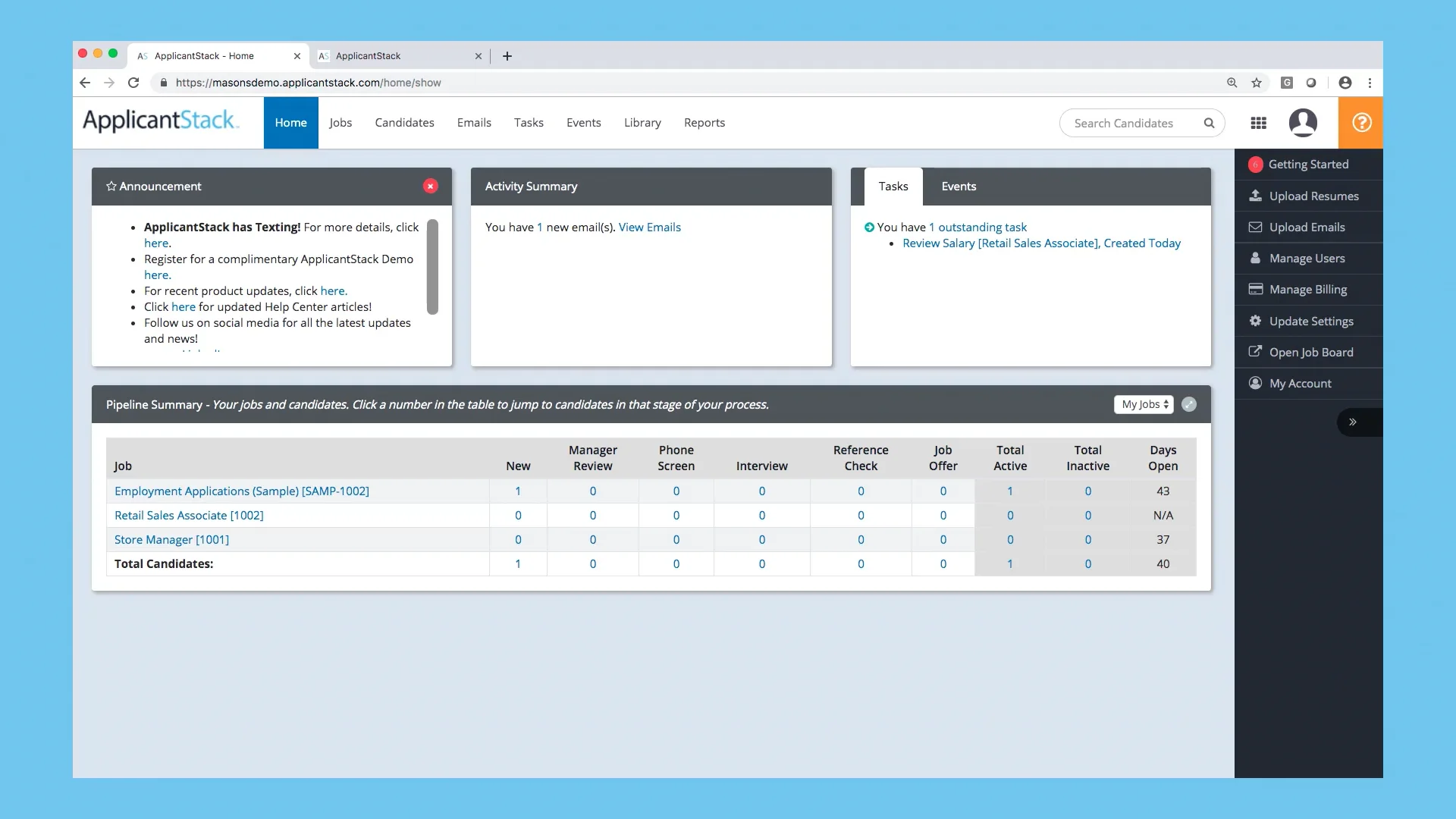Open the apps grid icon

point(1258,123)
